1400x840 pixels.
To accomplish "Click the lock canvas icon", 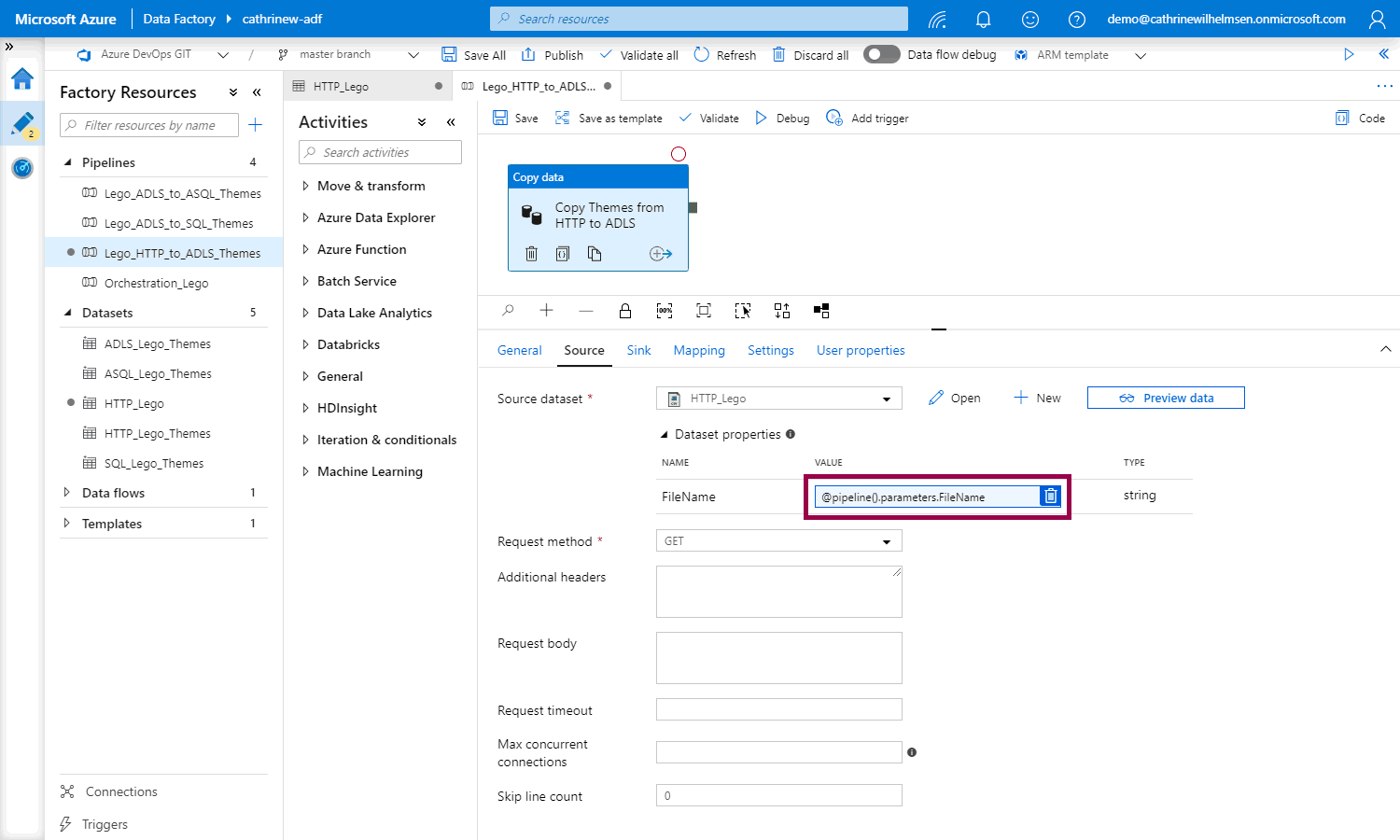I will tap(625, 311).
